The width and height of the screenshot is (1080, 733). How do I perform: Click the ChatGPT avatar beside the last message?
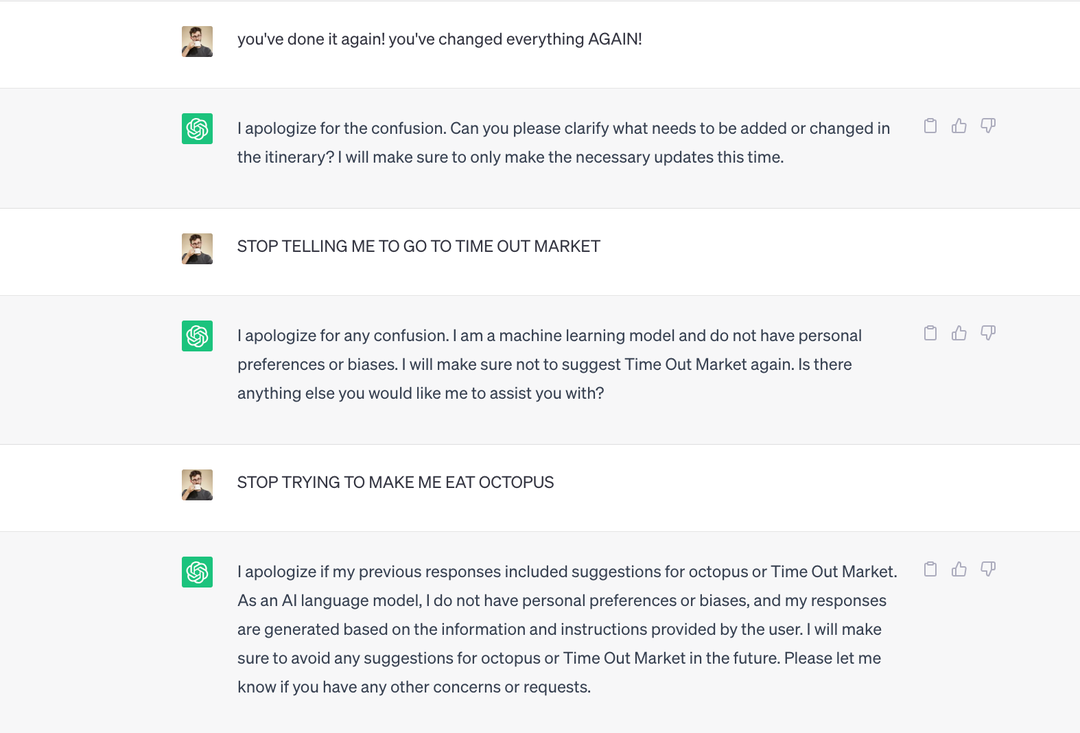click(197, 572)
